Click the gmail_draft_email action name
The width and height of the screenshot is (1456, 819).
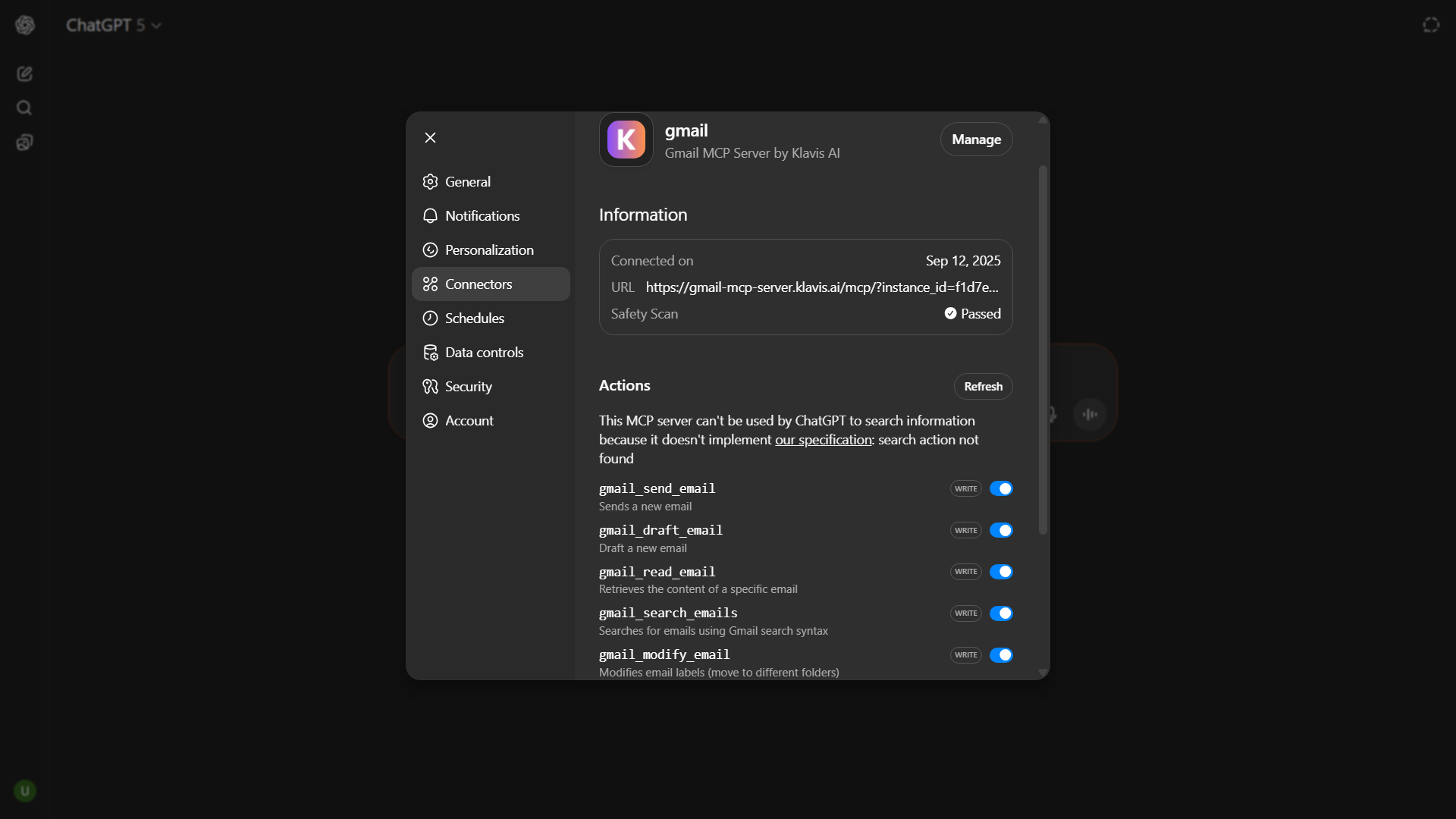661,530
